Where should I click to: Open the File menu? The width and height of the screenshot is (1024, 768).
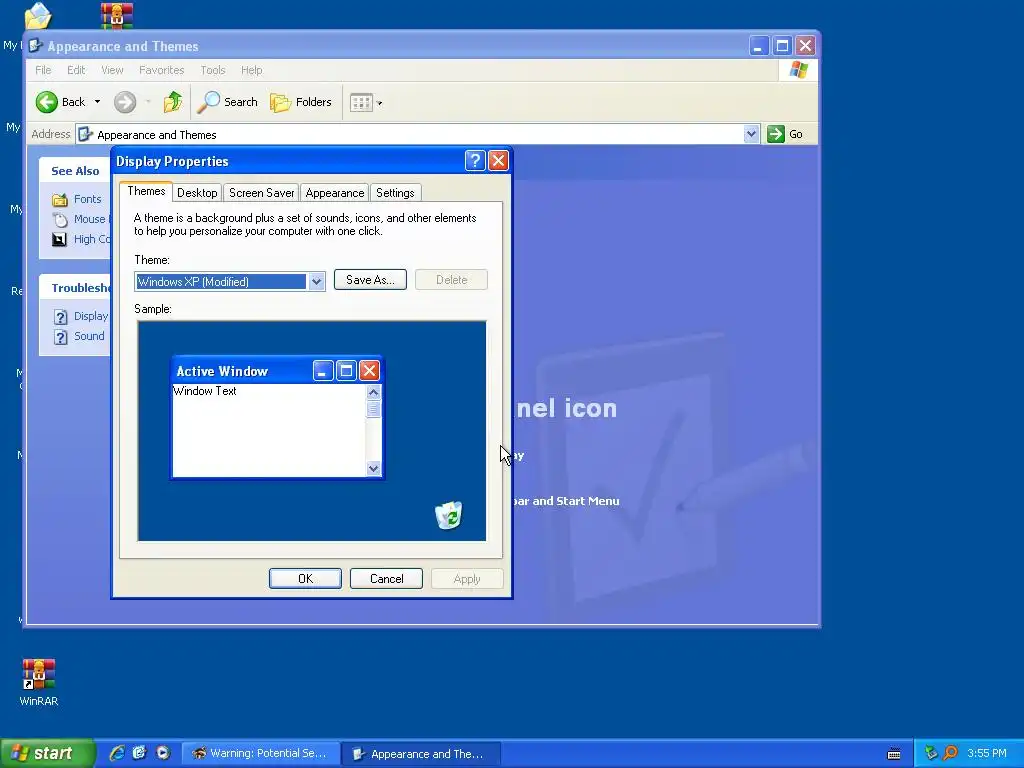coord(43,70)
